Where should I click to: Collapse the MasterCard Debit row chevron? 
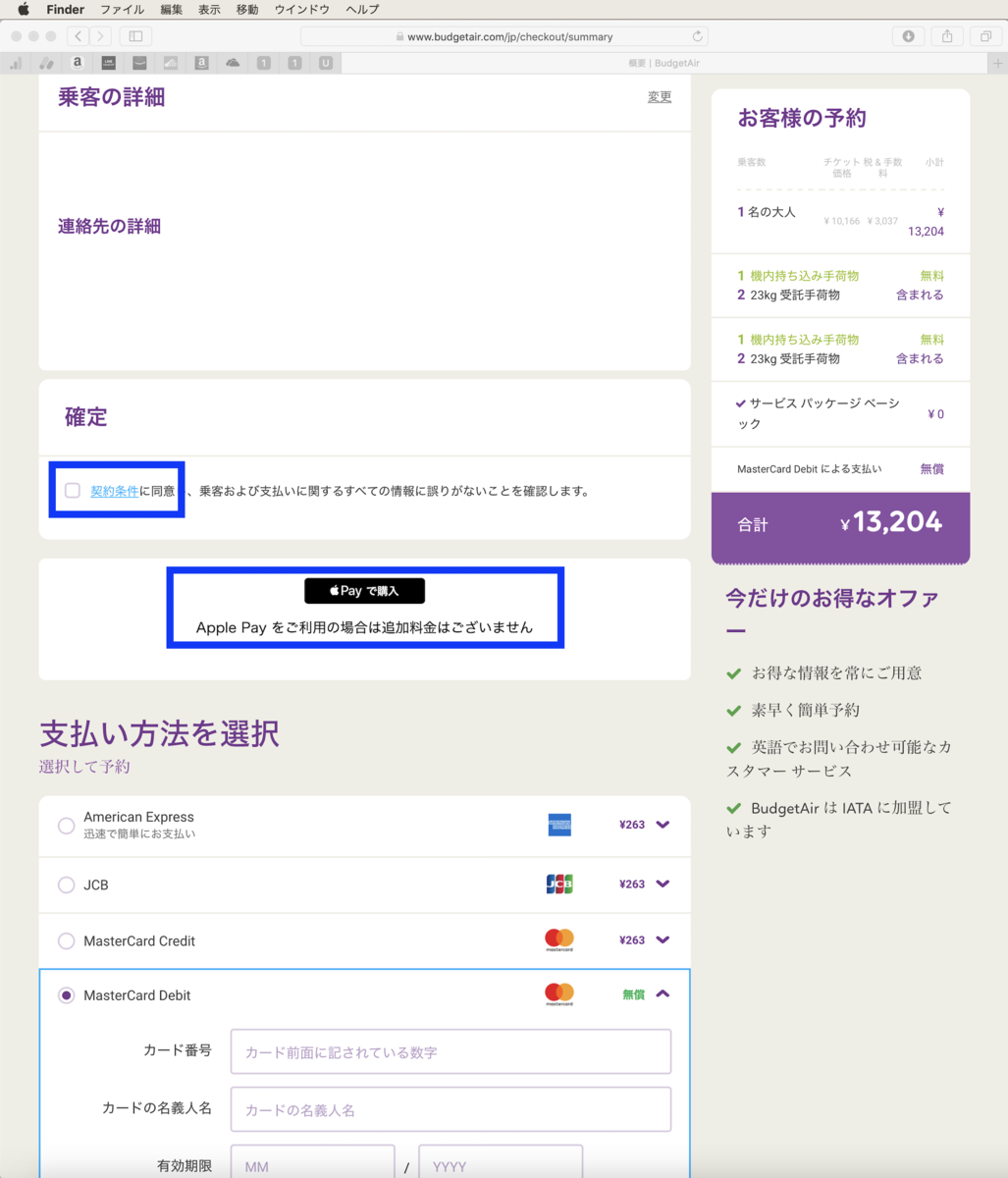pos(663,993)
